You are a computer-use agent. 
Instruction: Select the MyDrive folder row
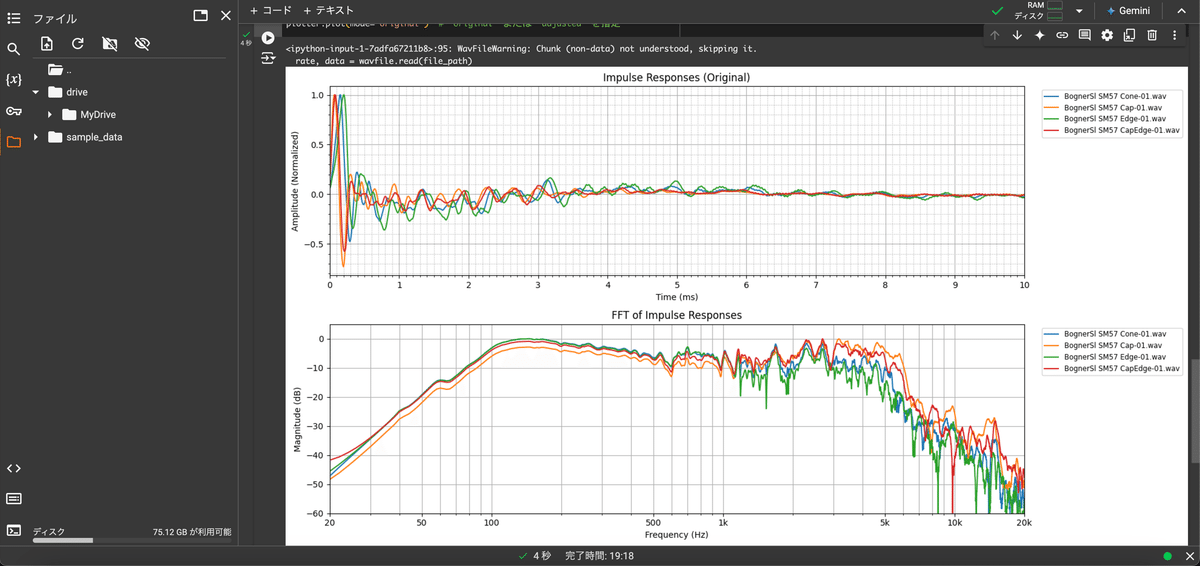[135, 115]
